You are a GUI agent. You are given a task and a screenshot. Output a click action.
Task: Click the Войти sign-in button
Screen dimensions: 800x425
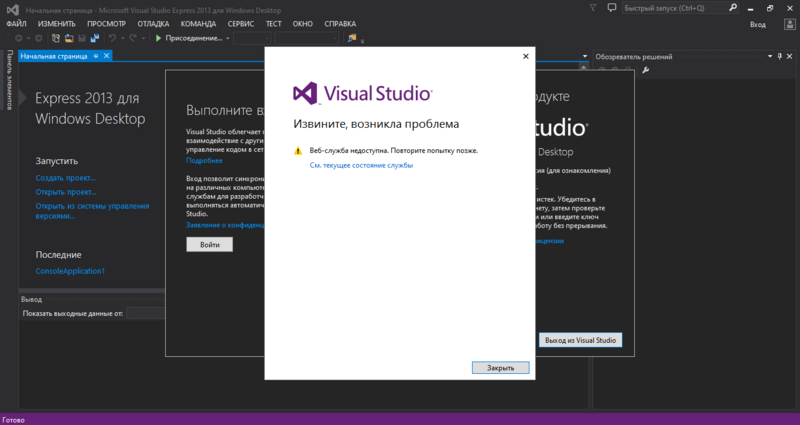click(209, 244)
